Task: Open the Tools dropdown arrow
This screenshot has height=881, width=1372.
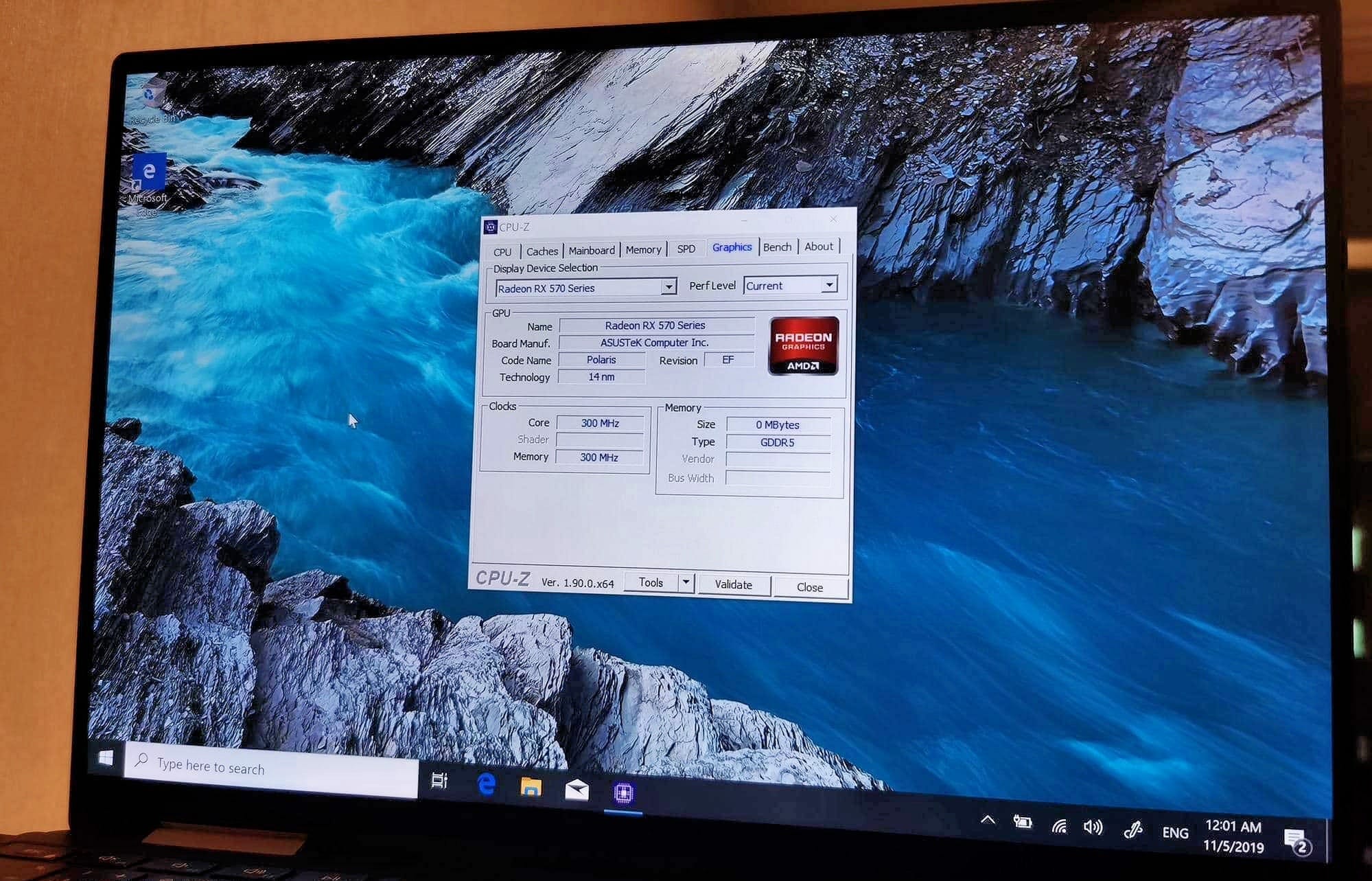Action: [686, 583]
